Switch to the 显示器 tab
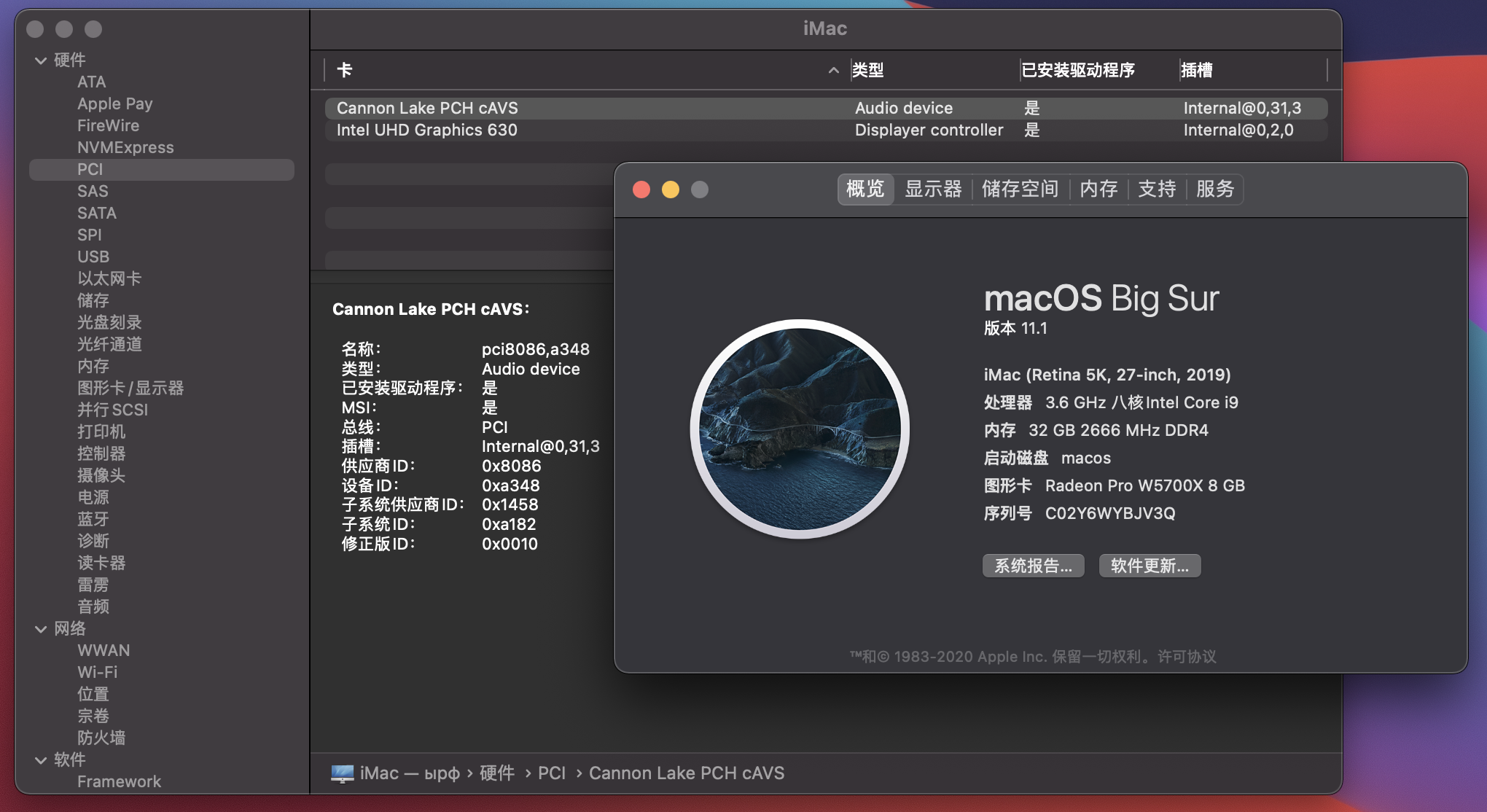Screen dimensions: 1487x812 (933, 190)
